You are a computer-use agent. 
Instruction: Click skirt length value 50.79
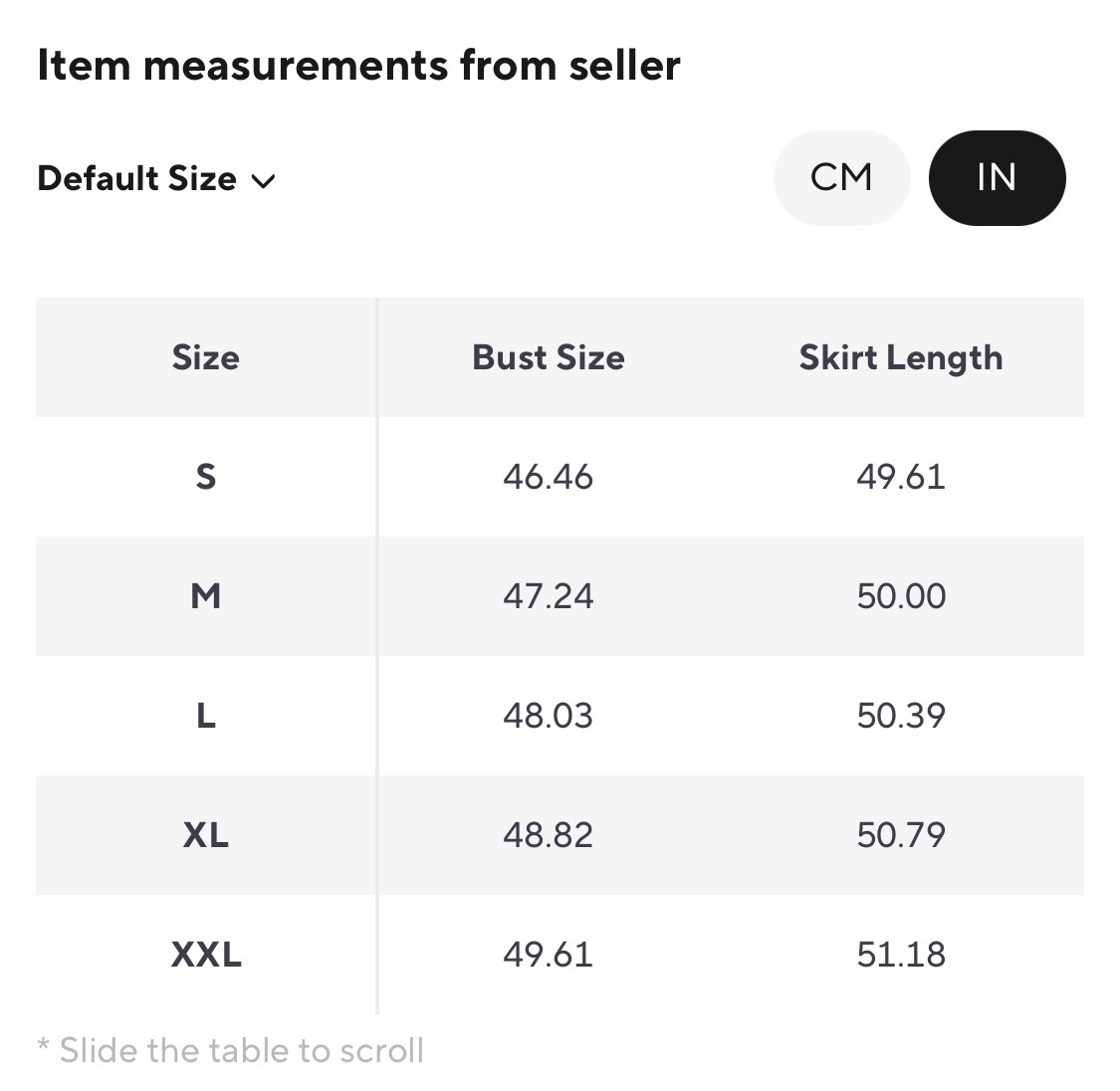click(x=901, y=835)
